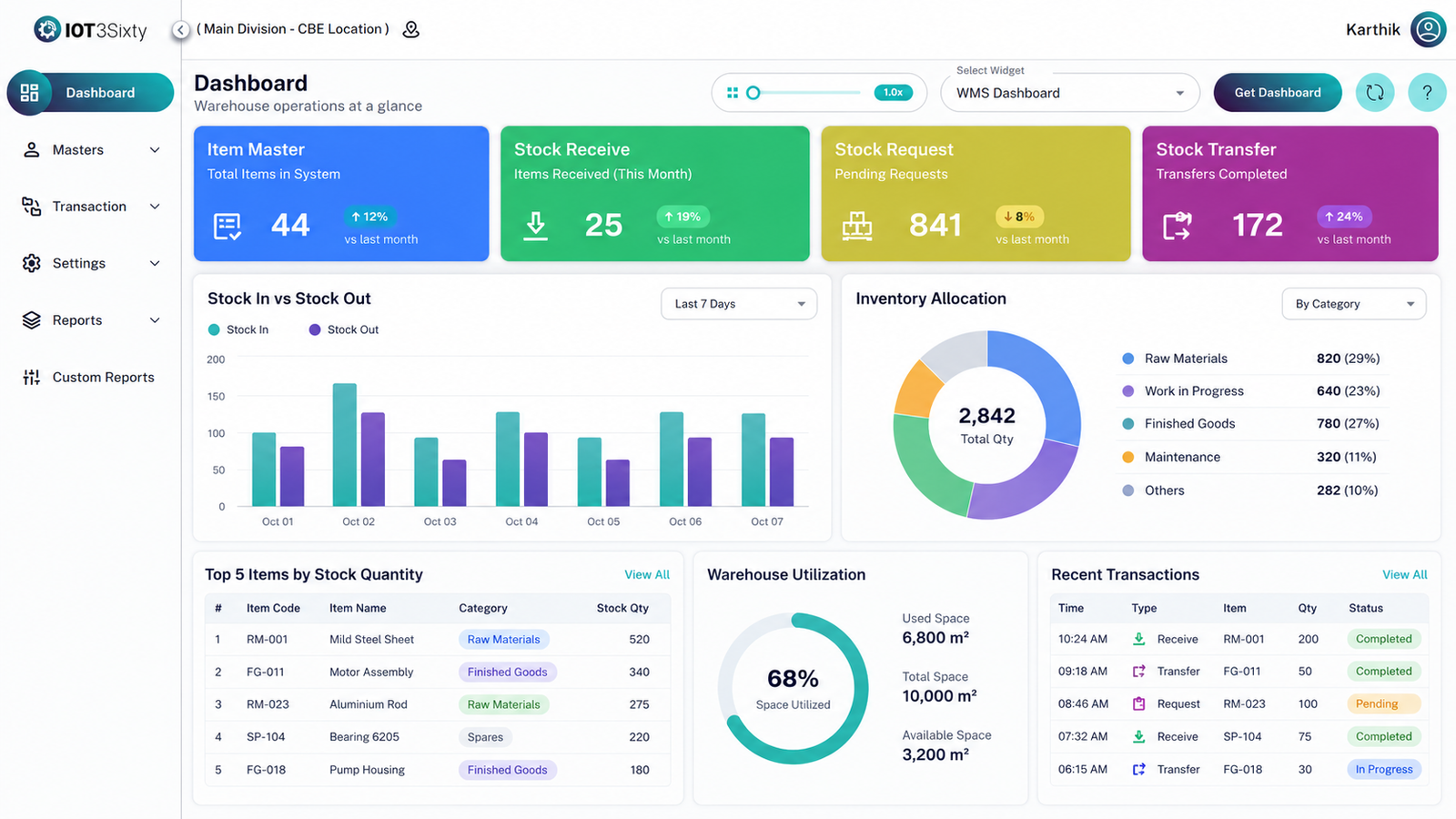The width and height of the screenshot is (1456, 819).
Task: Click the Stock Transfer export icon
Action: click(x=1177, y=226)
